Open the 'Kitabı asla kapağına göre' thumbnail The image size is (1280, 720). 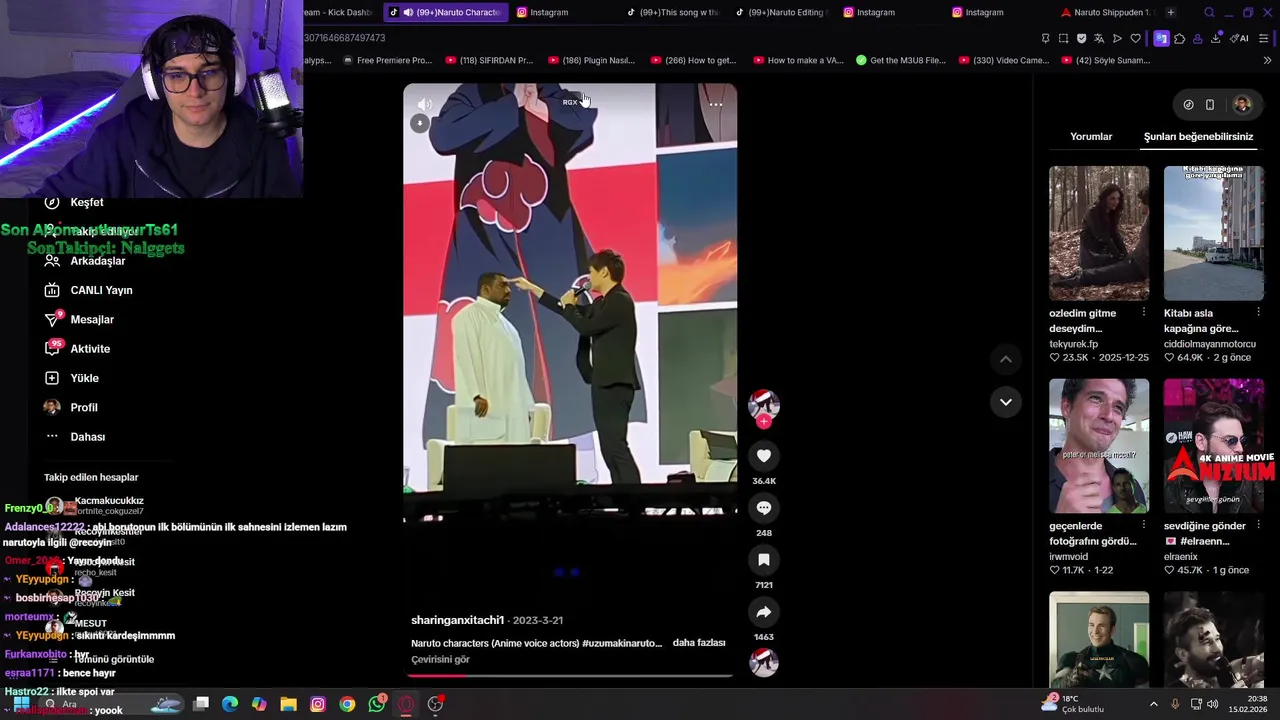1214,233
